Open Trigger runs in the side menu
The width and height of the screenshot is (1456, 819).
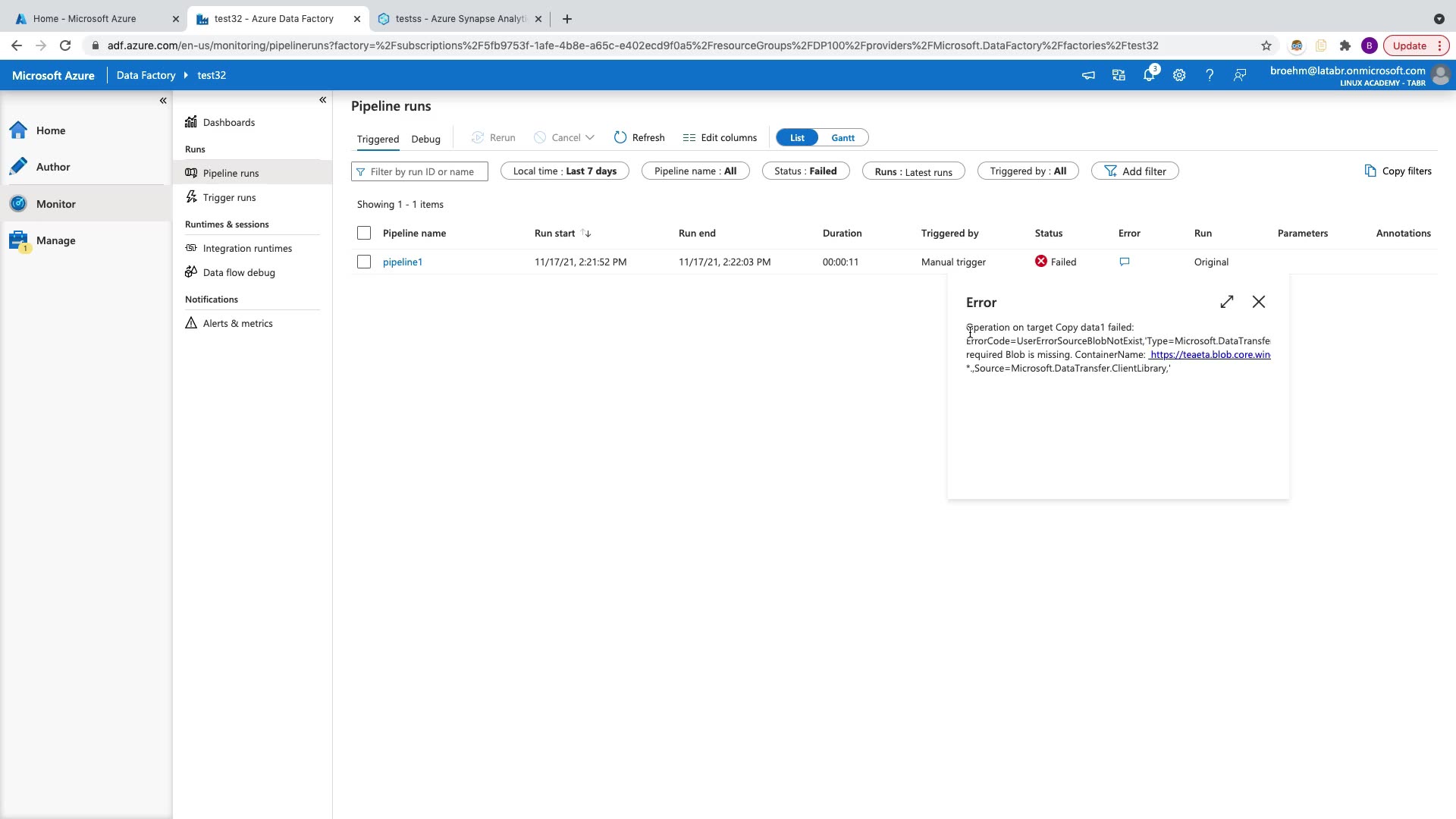pyautogui.click(x=229, y=197)
